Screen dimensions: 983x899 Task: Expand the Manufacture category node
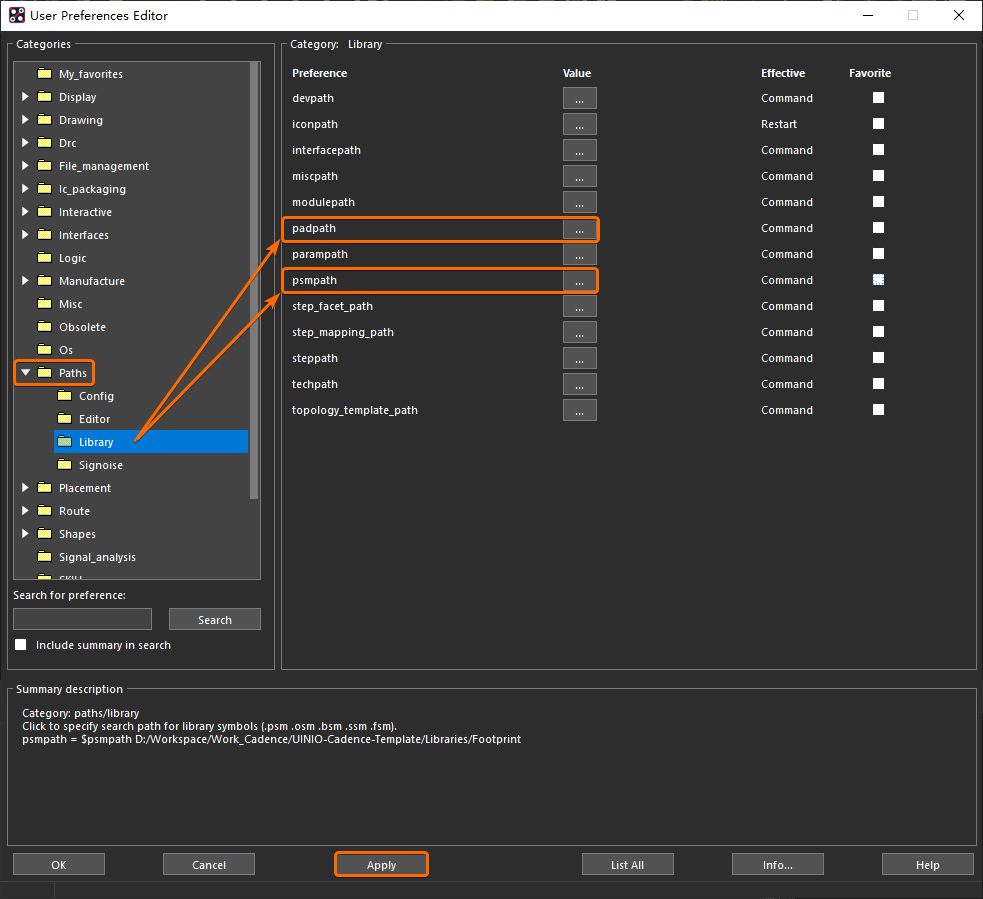[26, 281]
